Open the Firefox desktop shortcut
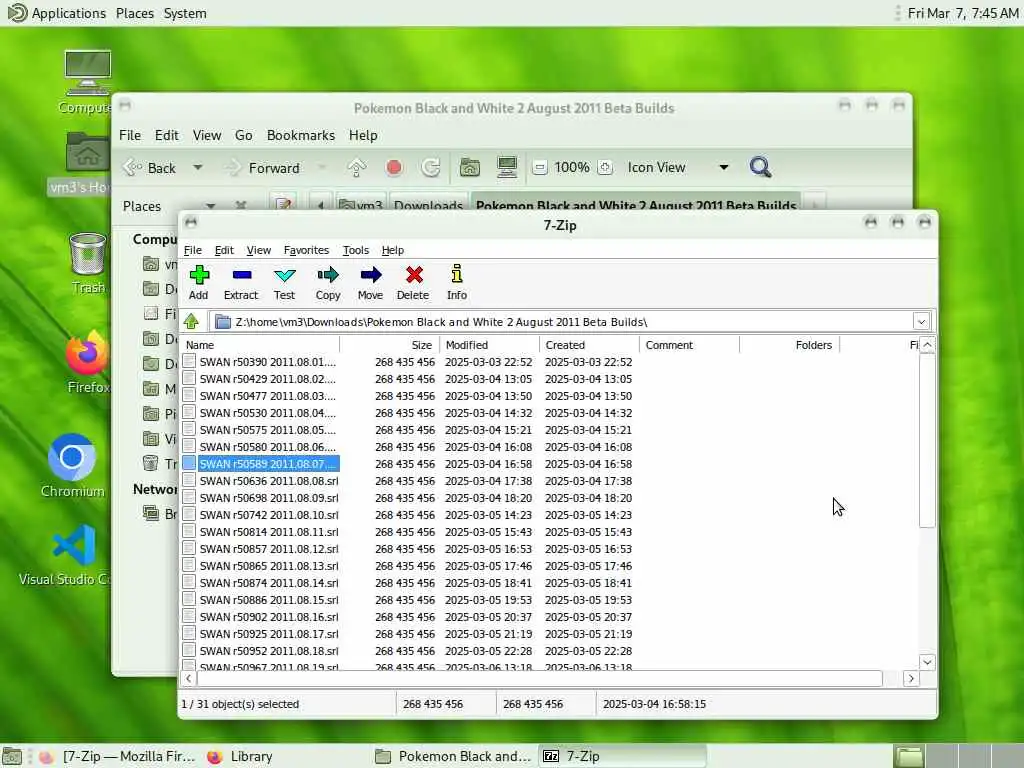 (88, 362)
